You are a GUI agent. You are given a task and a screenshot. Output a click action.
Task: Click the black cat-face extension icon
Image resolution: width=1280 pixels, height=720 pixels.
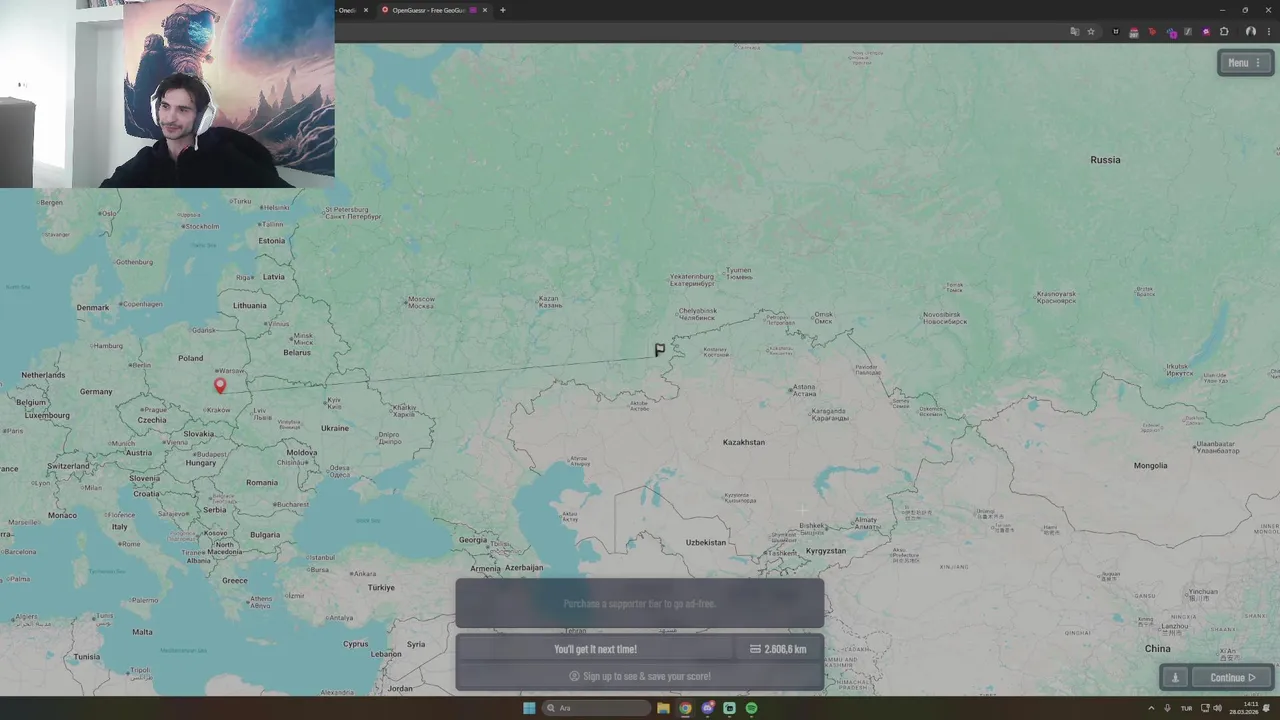1116,32
